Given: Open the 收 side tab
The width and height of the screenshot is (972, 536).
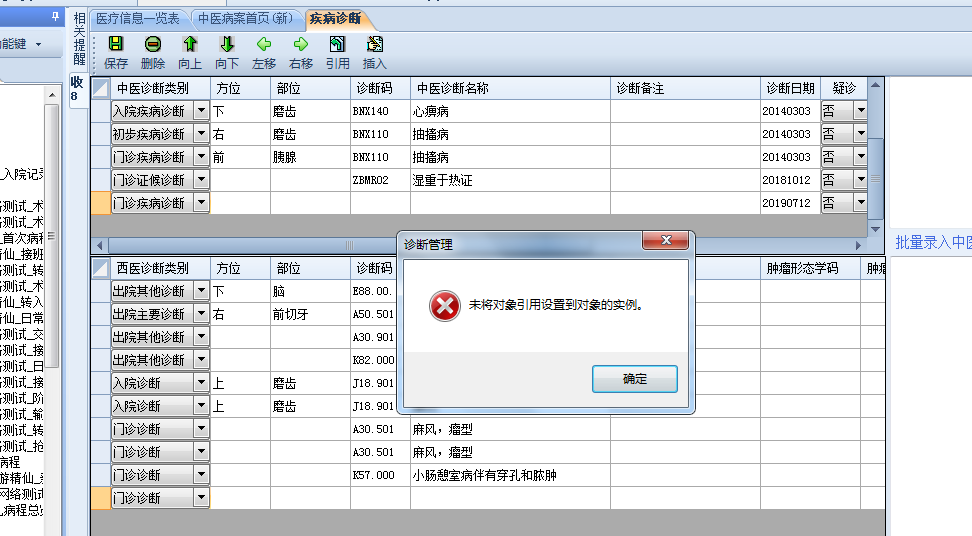Looking at the screenshot, I should tap(77, 89).
